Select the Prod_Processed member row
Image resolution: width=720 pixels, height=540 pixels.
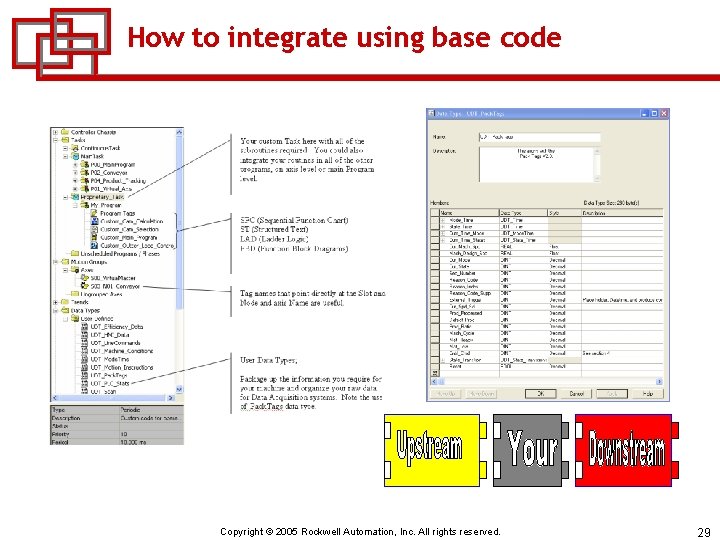pos(546,313)
